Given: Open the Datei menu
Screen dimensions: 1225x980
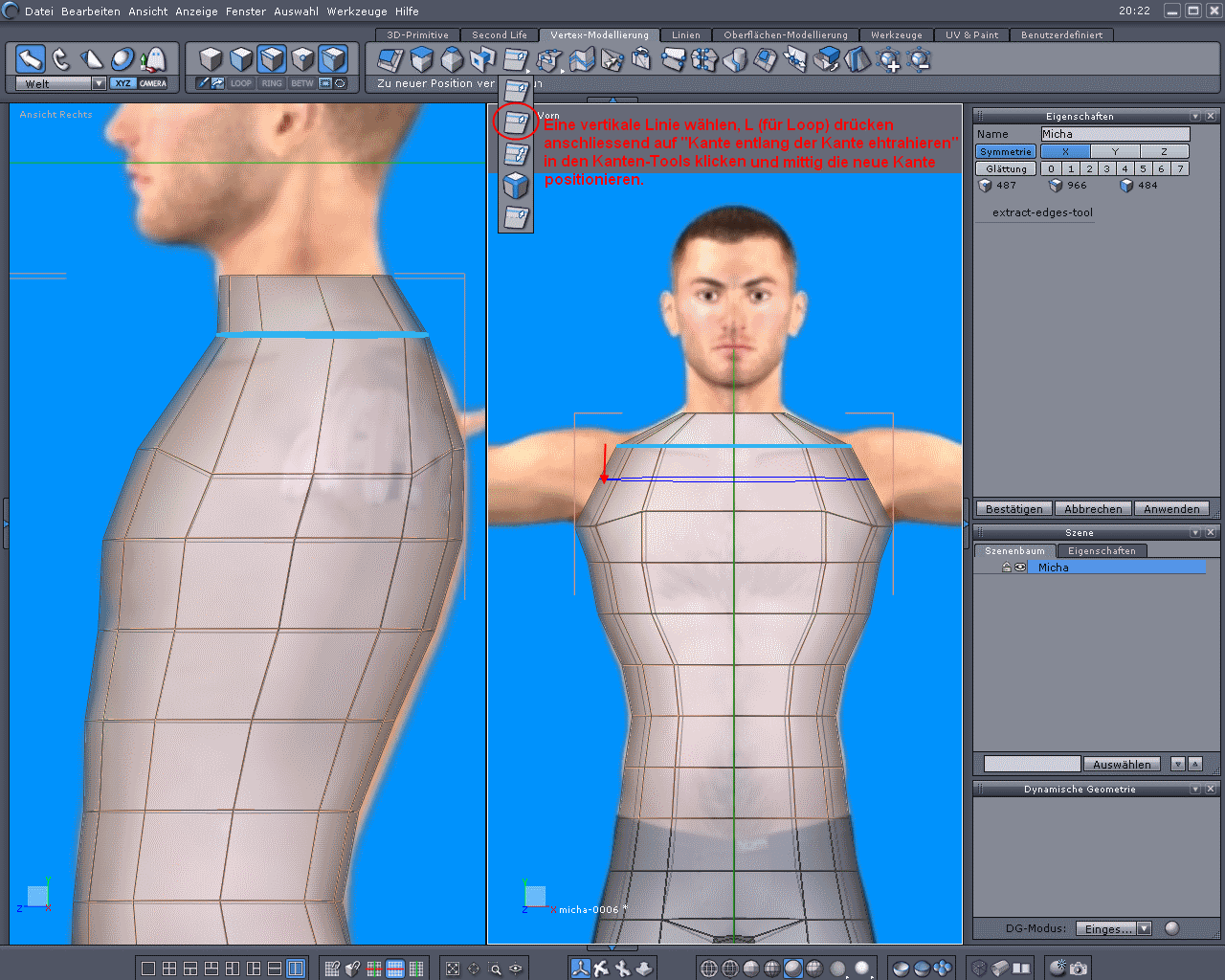Looking at the screenshot, I should point(39,11).
